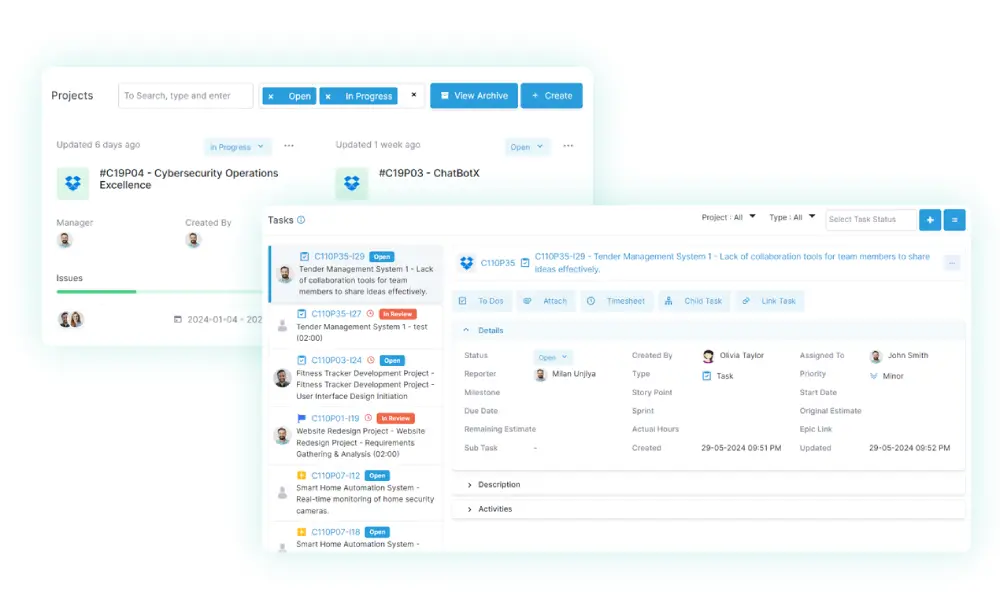
Task: Open the Project: All filter dropdown
Action: click(729, 217)
